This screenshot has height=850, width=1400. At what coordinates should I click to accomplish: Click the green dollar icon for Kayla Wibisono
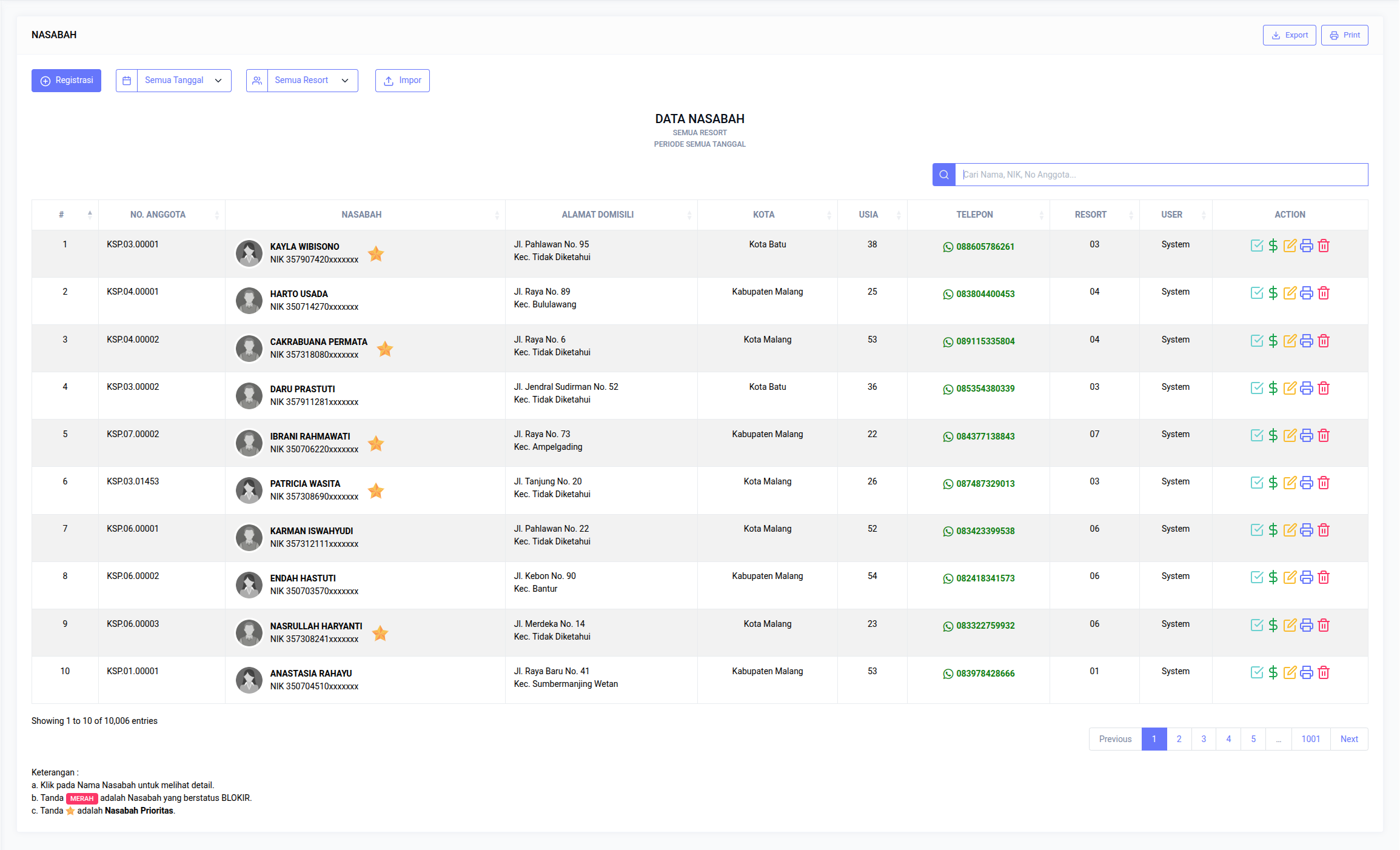[1273, 246]
